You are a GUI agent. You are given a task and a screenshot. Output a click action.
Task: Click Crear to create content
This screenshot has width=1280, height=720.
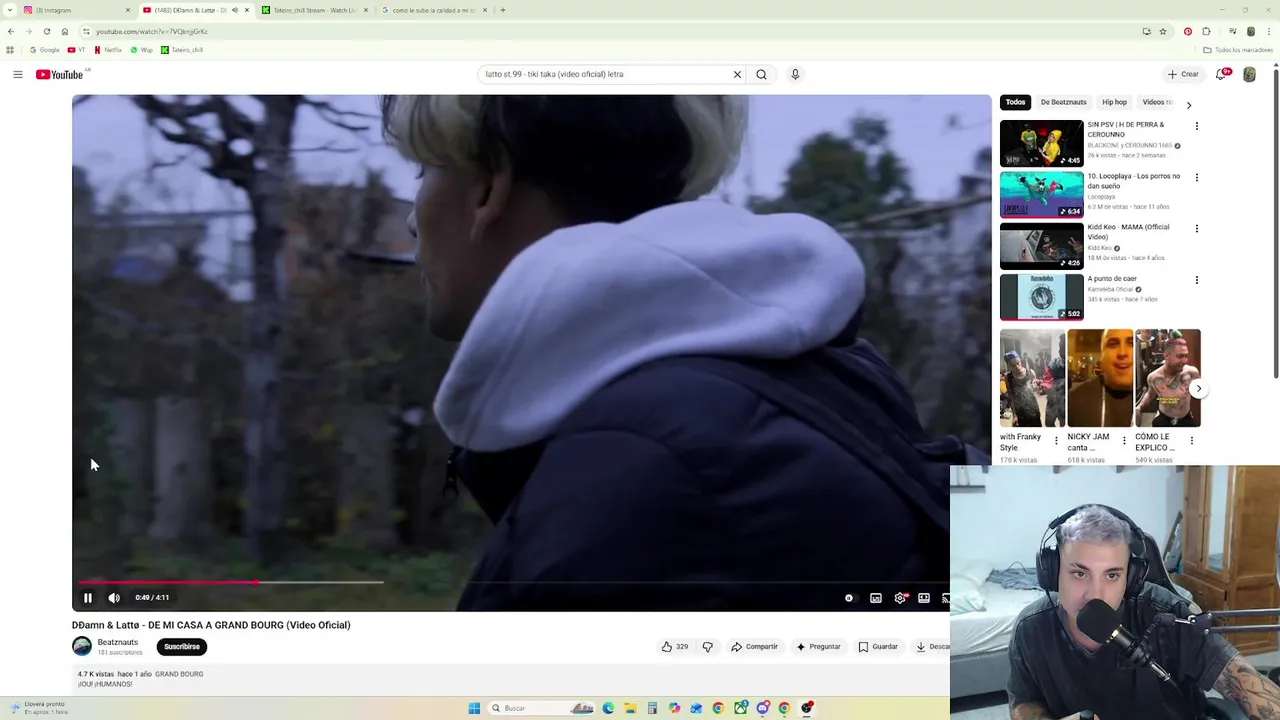click(1183, 74)
